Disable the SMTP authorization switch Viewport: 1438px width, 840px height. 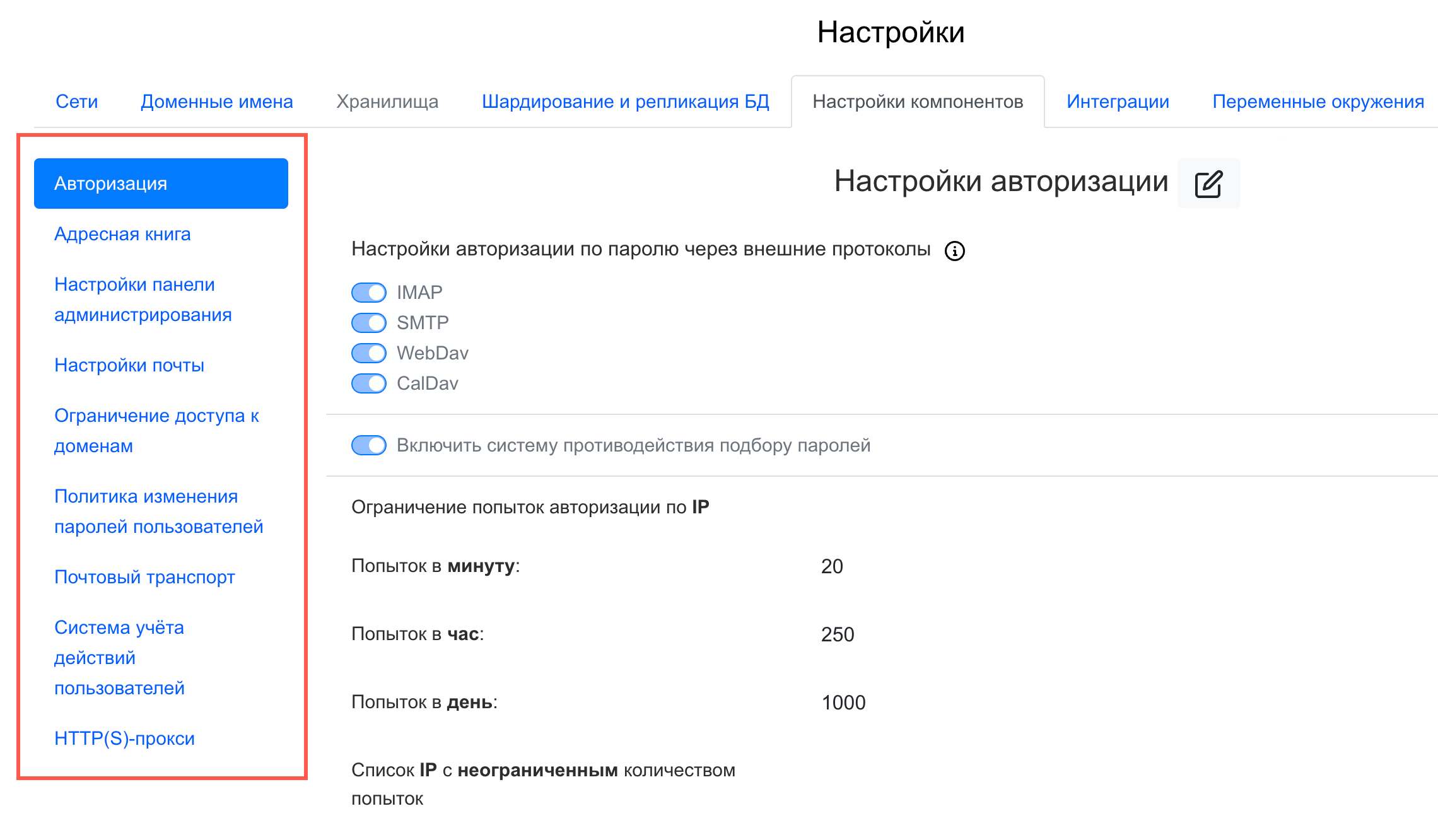pyautogui.click(x=369, y=323)
